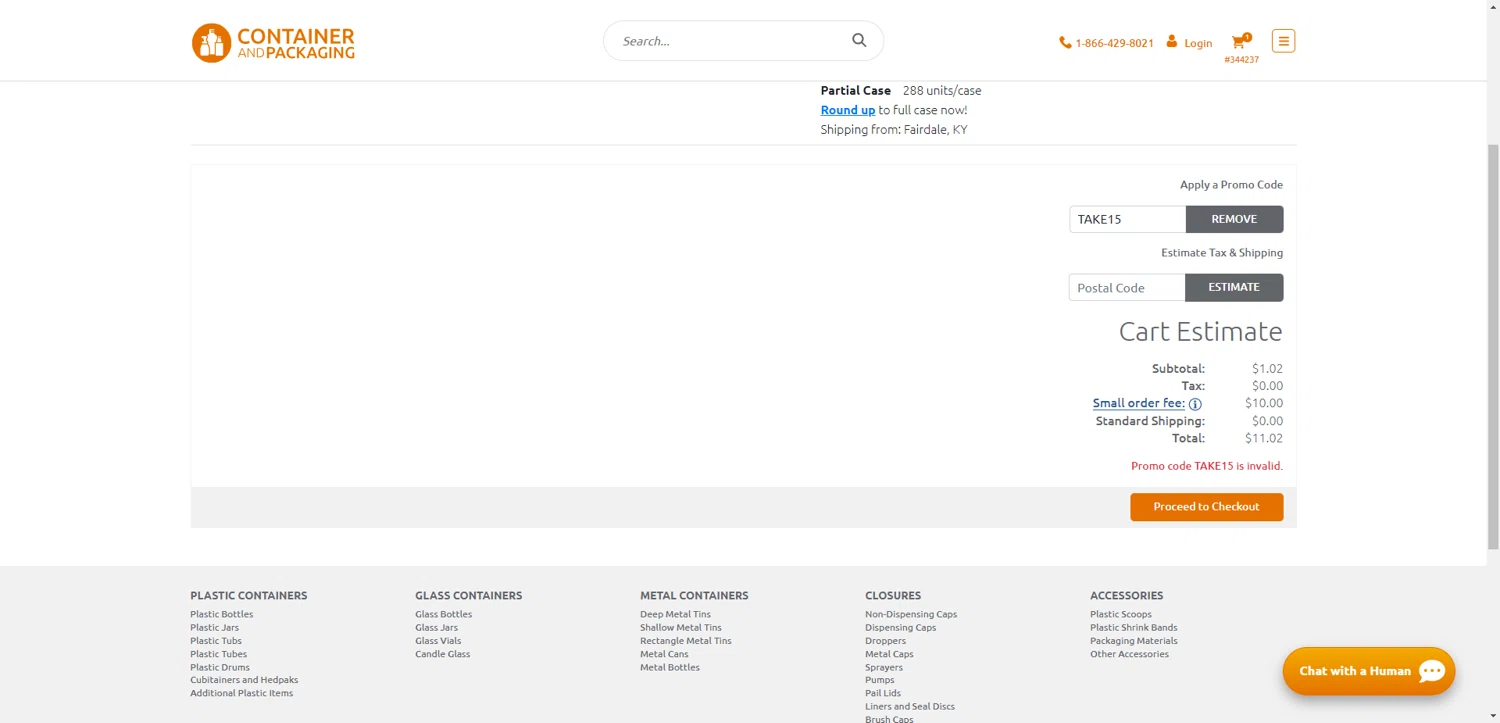Click the Estimate button
This screenshot has height=723, width=1500.
(1234, 287)
